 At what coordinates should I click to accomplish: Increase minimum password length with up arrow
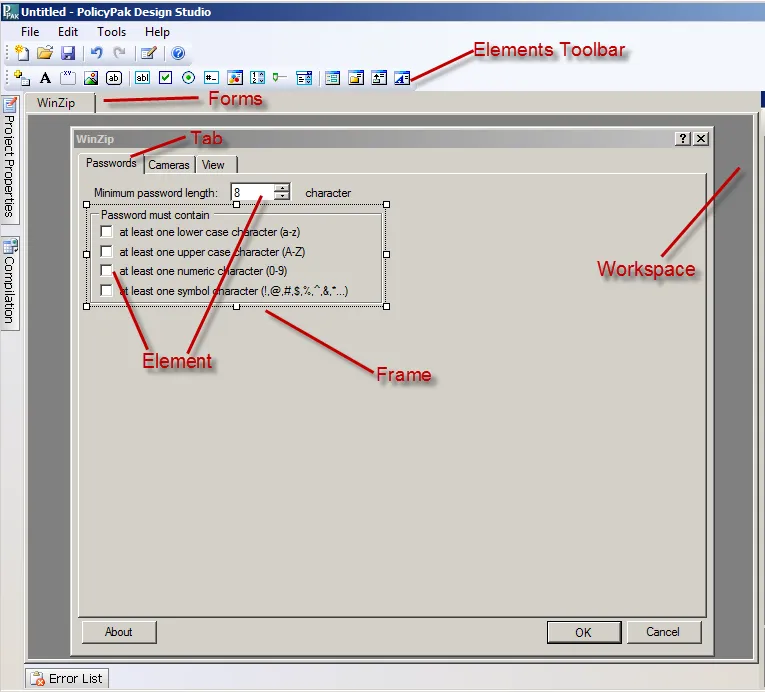282,188
